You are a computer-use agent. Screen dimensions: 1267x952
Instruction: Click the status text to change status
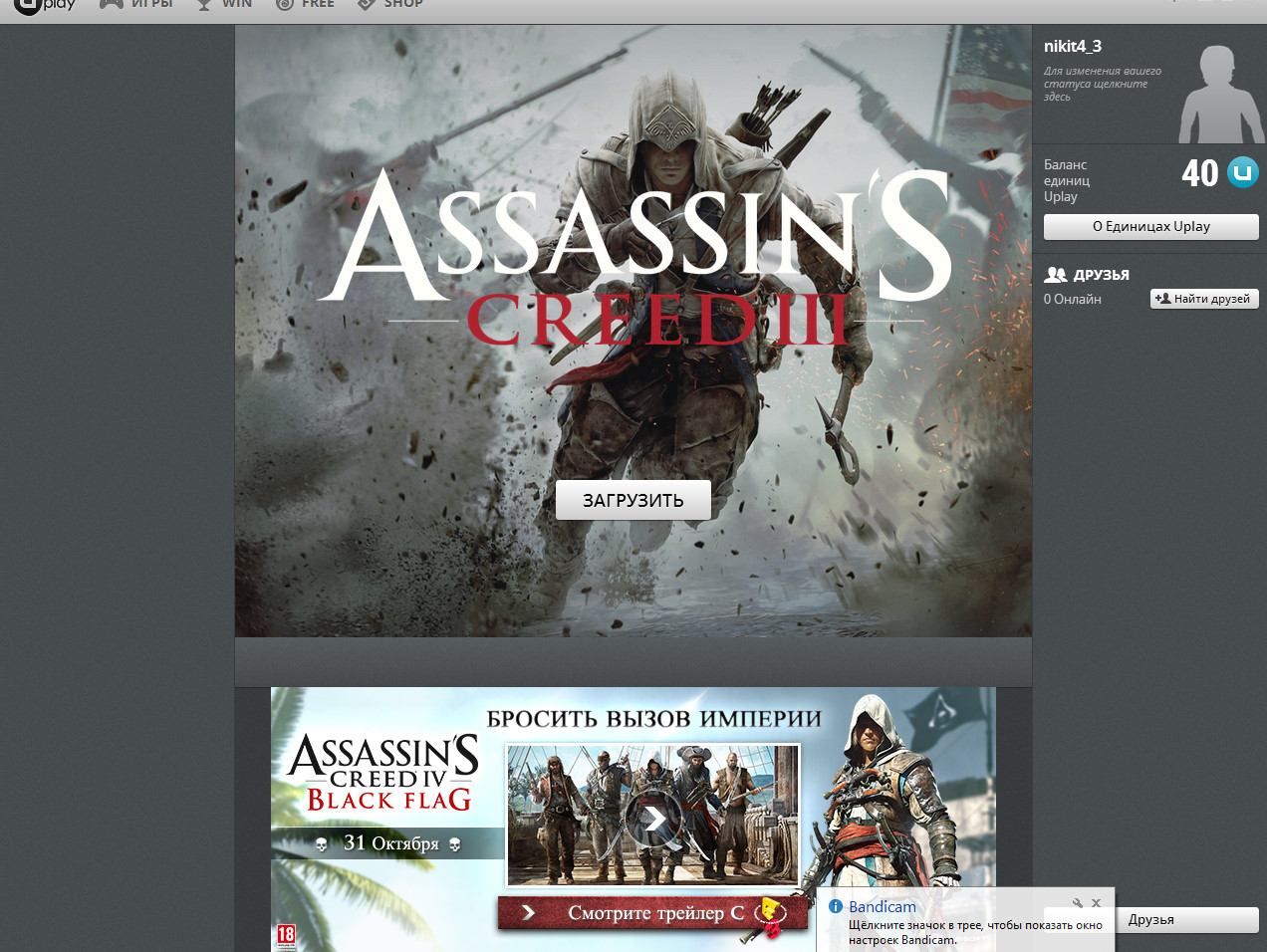click(1103, 84)
